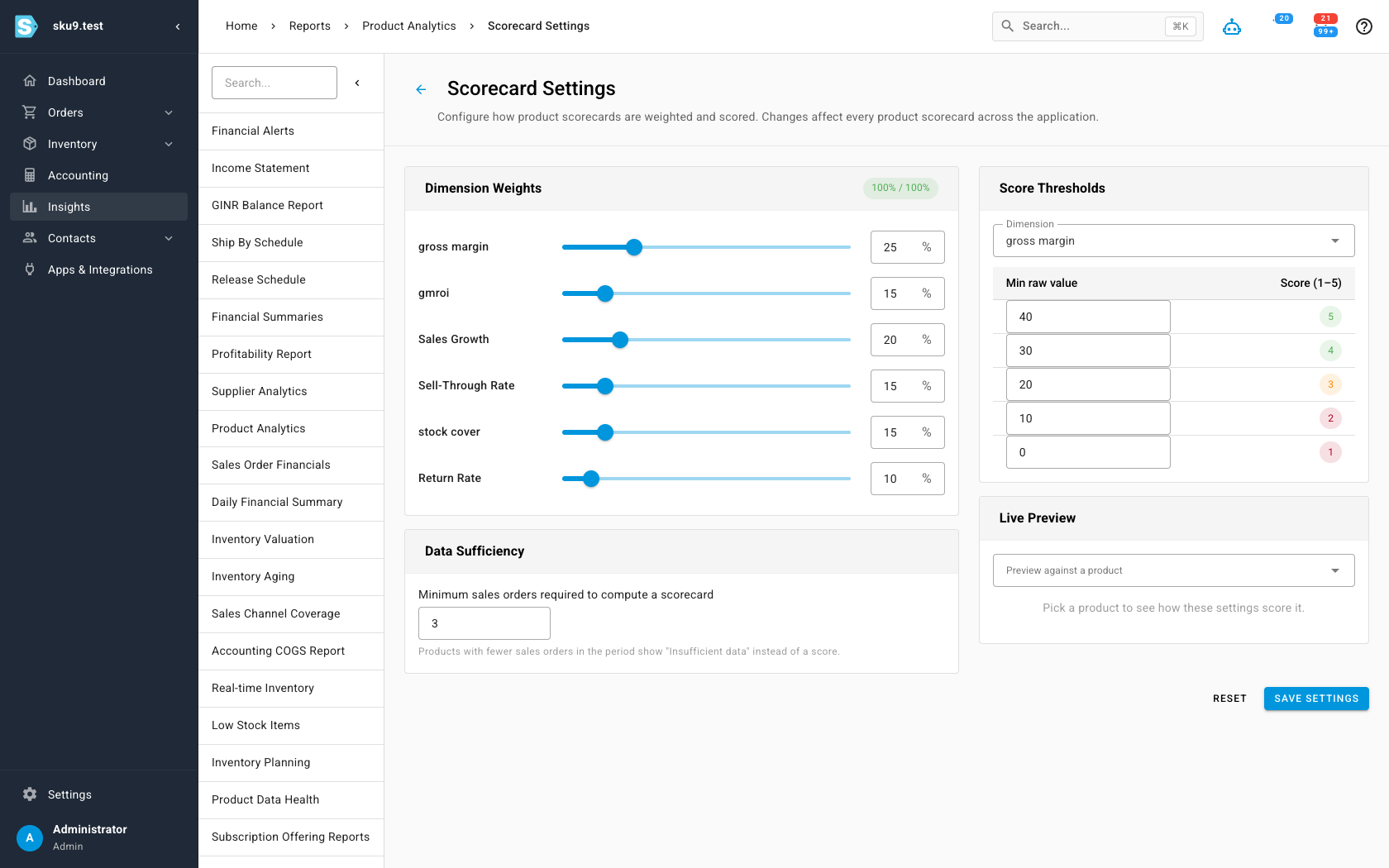Click the Sell-Through Rate slider handle
The height and width of the screenshot is (868, 1389).
click(605, 386)
